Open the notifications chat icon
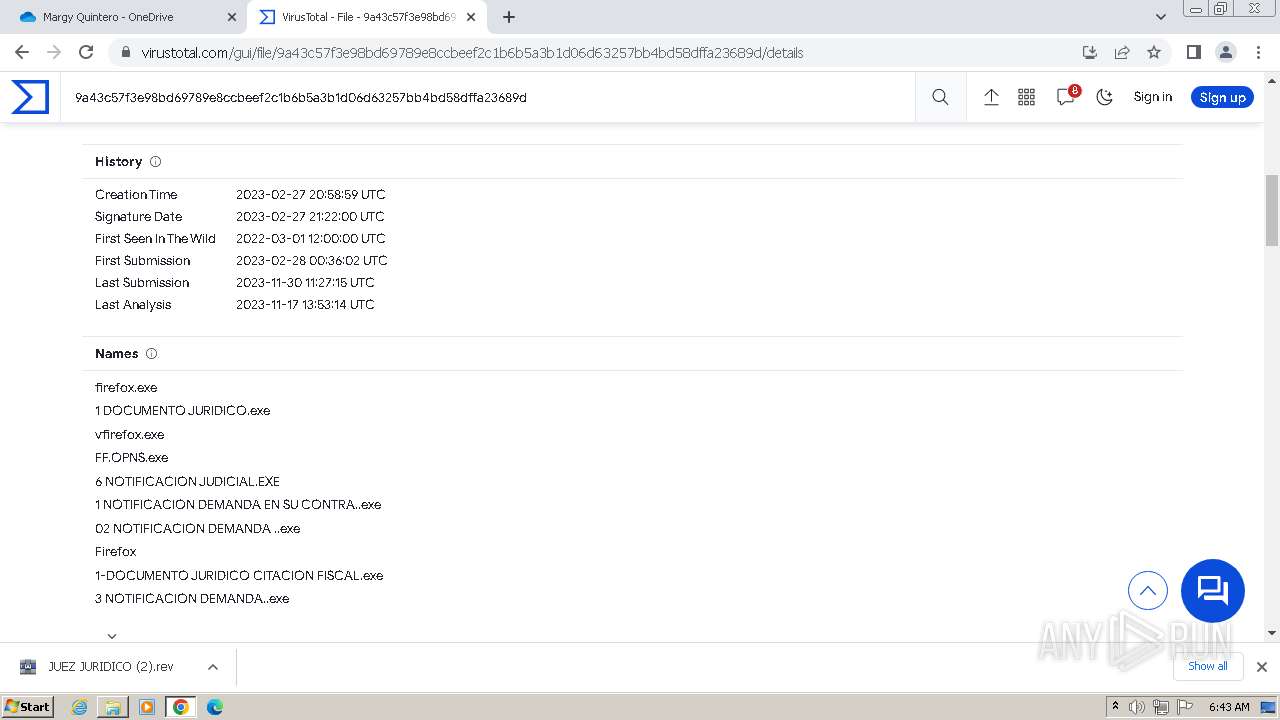 coord(1066,97)
